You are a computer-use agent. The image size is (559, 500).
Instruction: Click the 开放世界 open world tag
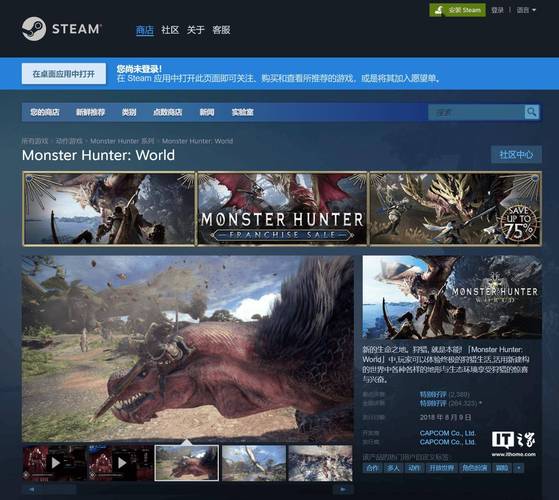441,468
